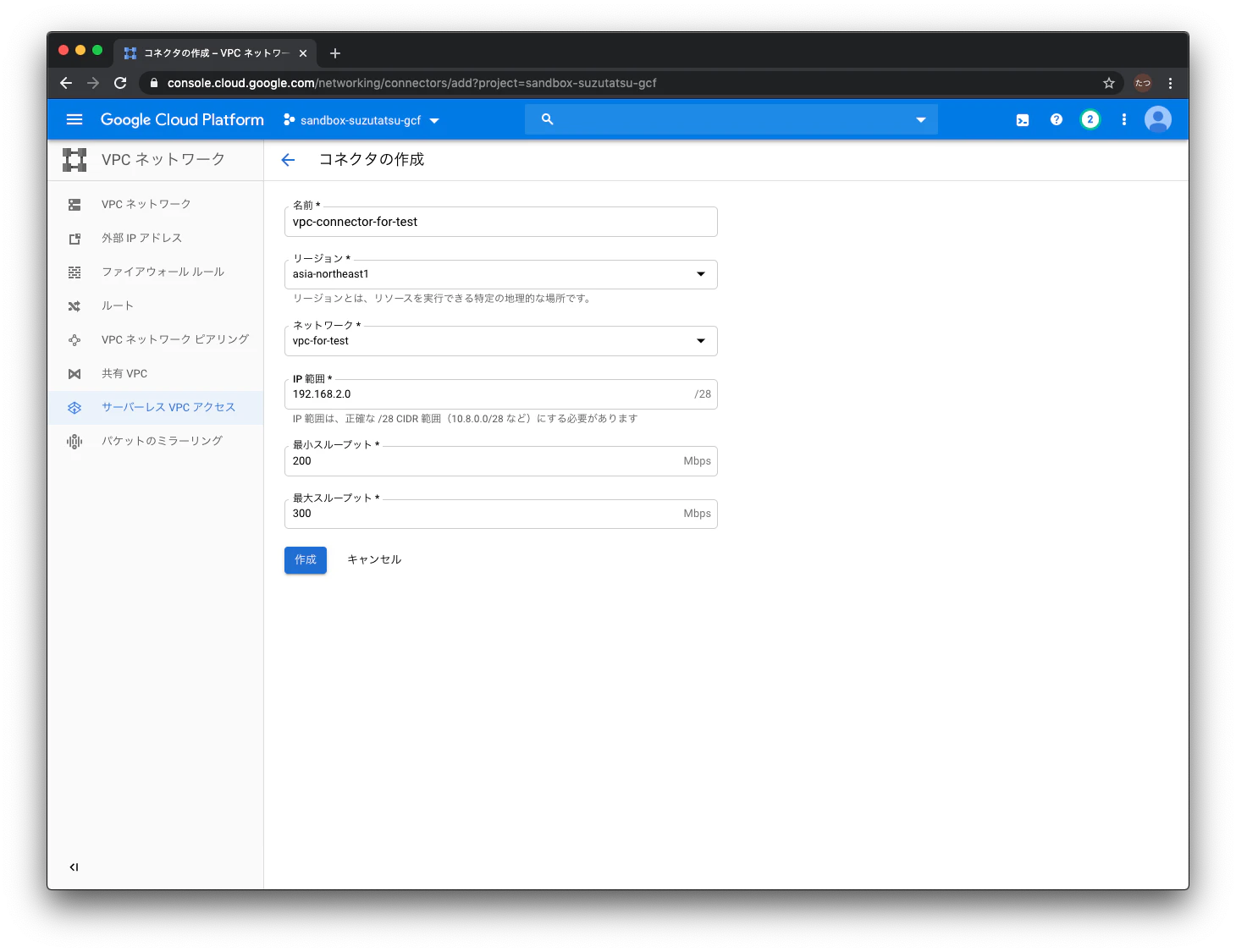Collapse the left sidebar panel

pyautogui.click(x=74, y=867)
